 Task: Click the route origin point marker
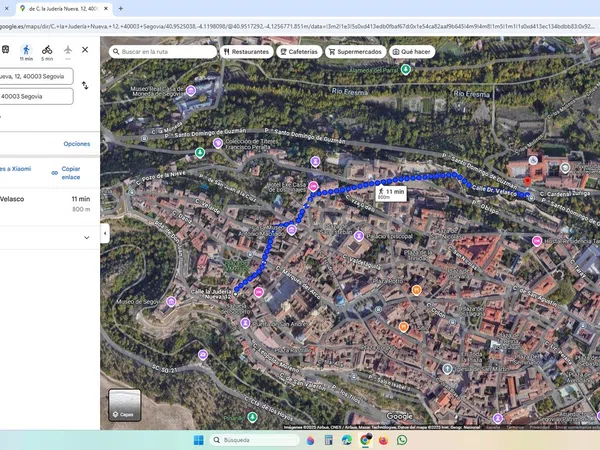(235, 294)
